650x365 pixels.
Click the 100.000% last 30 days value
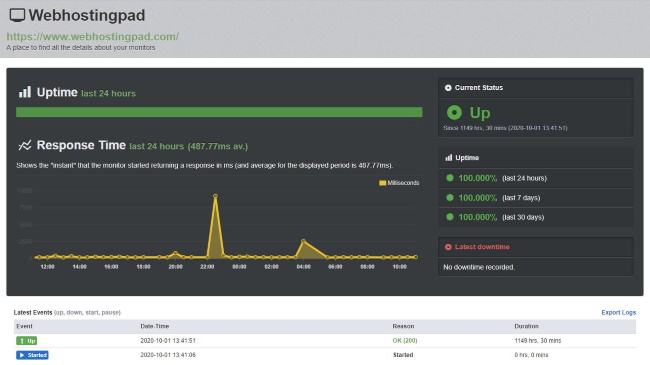point(478,217)
